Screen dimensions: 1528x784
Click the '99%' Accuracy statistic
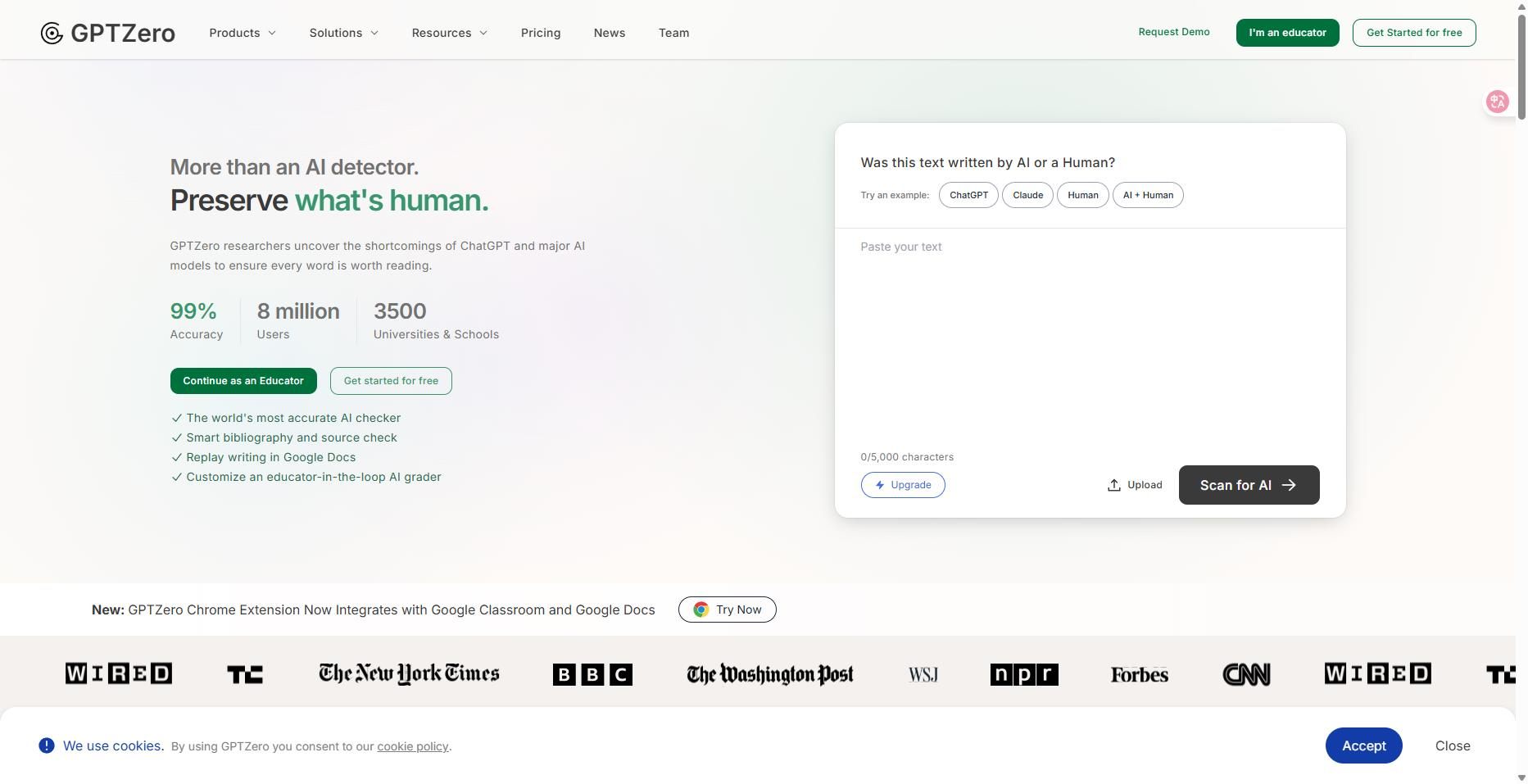click(193, 311)
